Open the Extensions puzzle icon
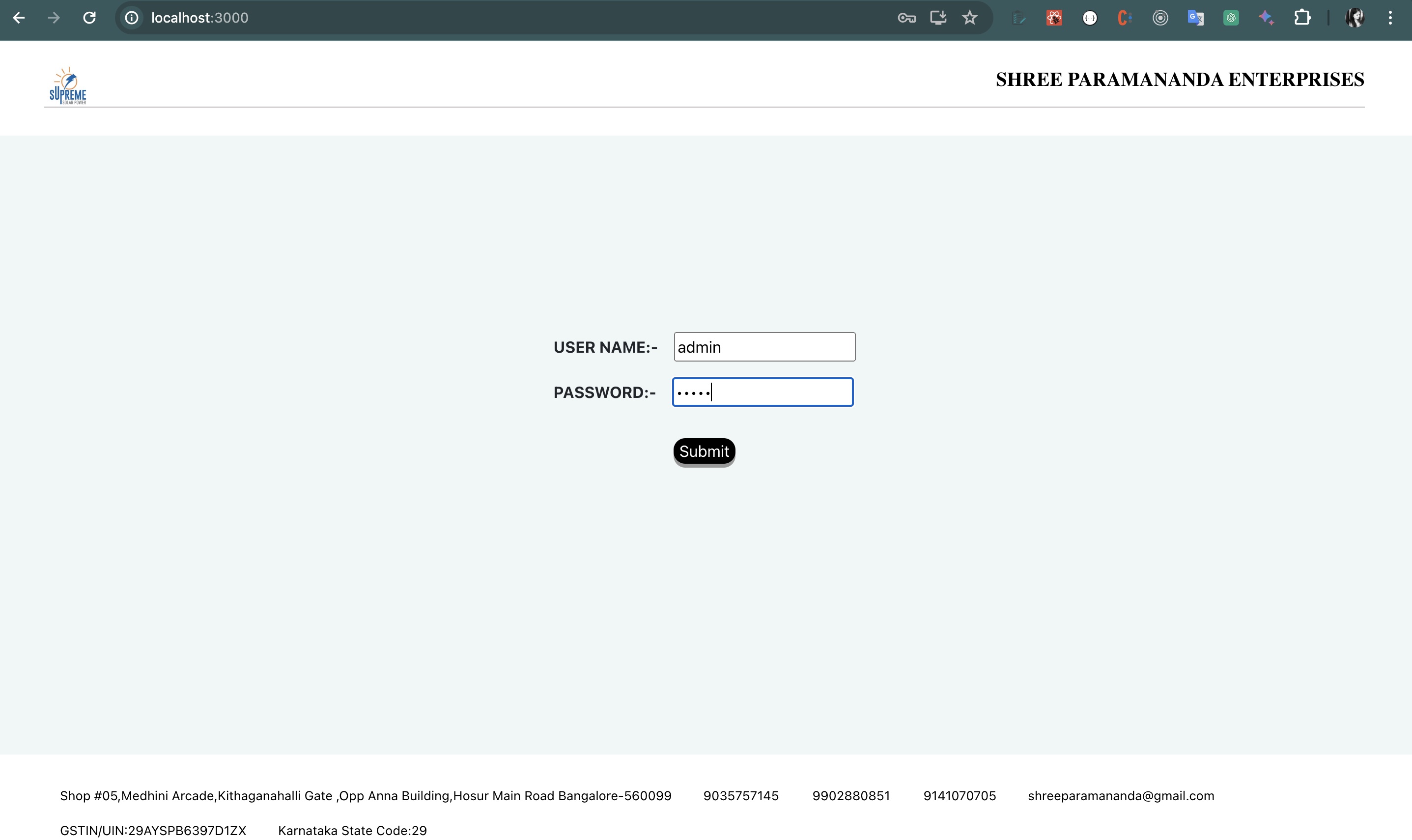Viewport: 1412px width, 840px height. 1302,18
